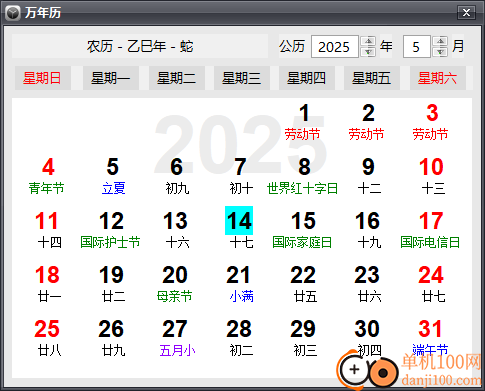This screenshot has width=485, height=391.
Task: Click the 农历 - 乙巳年 - 蛇 header
Action: 140,46
